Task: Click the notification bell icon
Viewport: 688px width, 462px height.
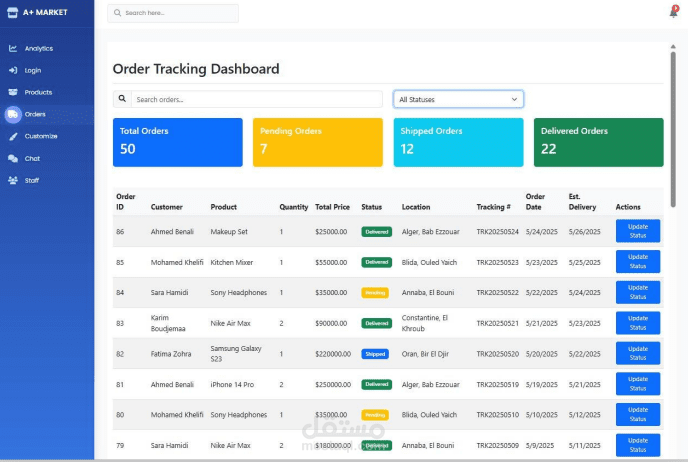Action: pos(673,12)
